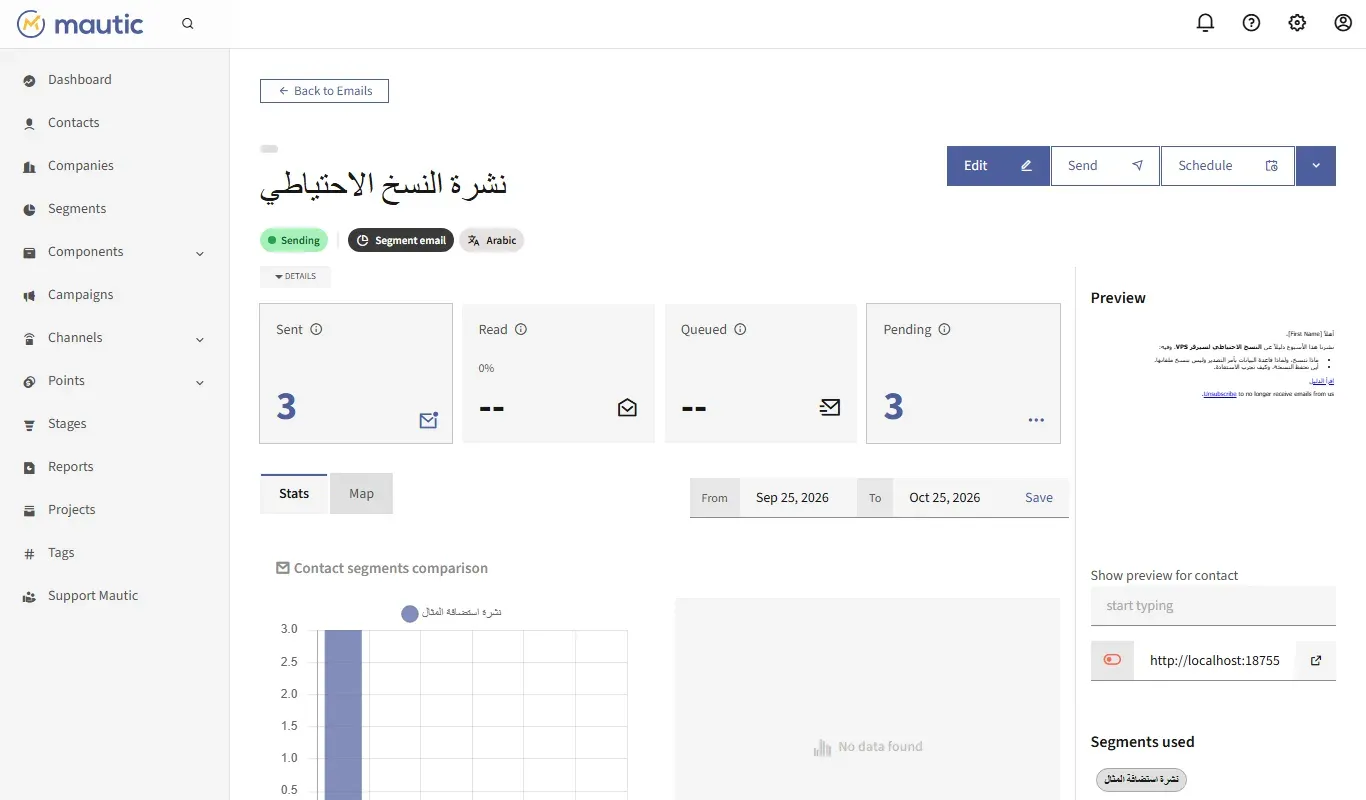Open the notifications bell icon
This screenshot has height=800, width=1366.
[x=1205, y=23]
